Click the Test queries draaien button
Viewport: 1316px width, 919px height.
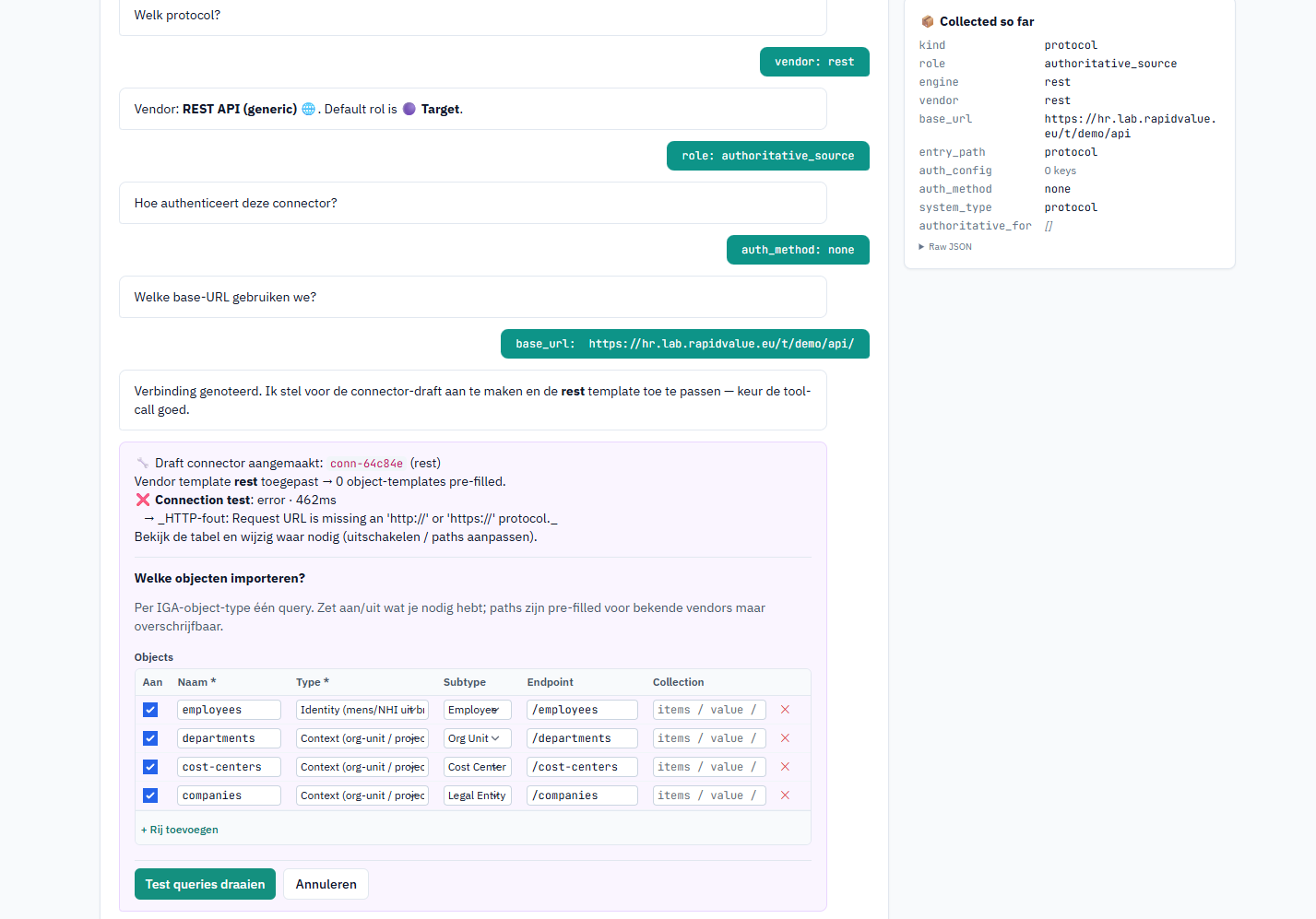[x=205, y=884]
